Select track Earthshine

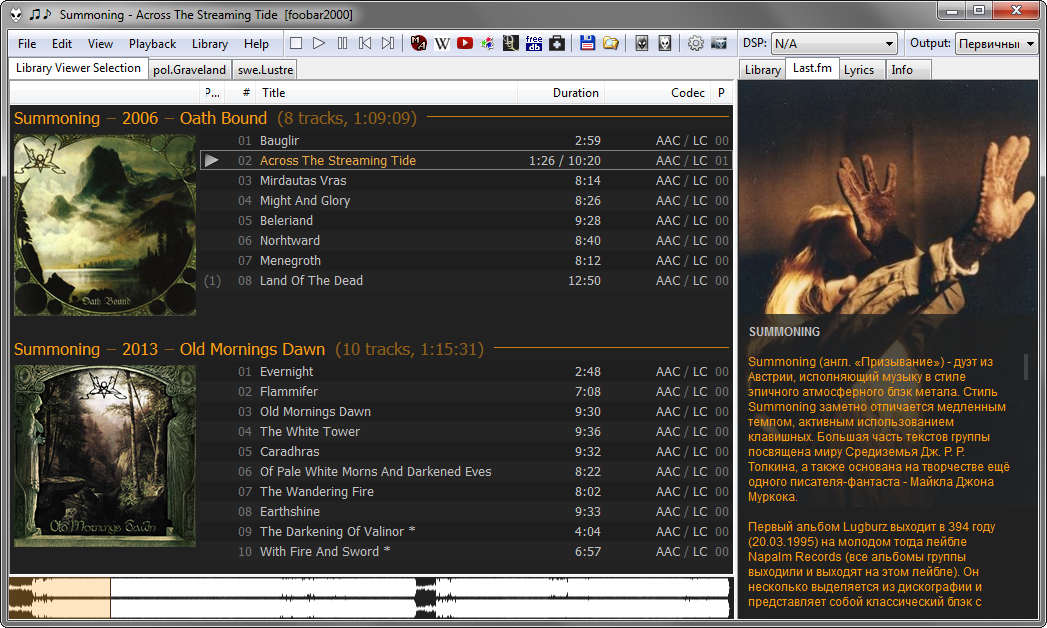[x=466, y=512]
